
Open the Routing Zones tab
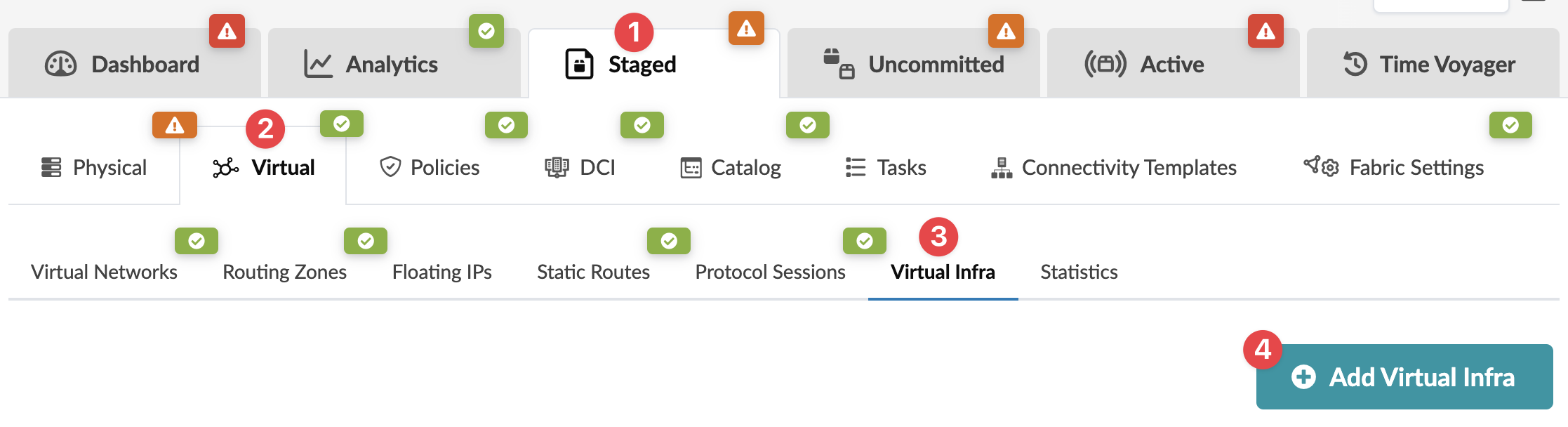[x=284, y=272]
